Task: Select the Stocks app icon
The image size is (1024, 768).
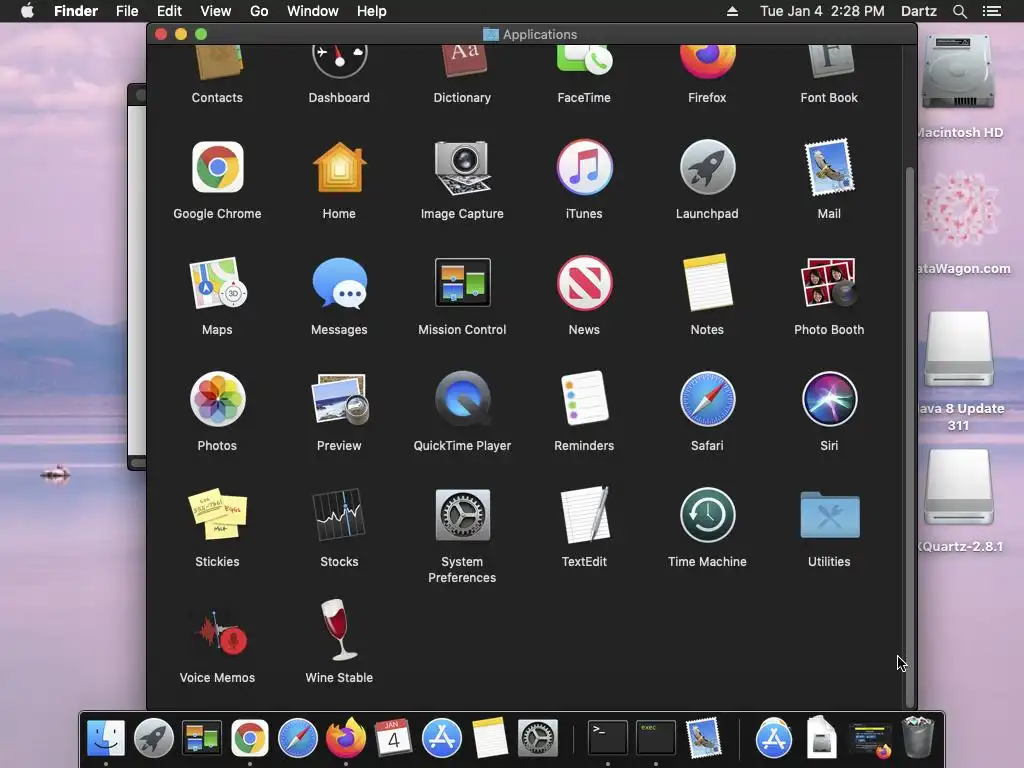Action: point(339,515)
